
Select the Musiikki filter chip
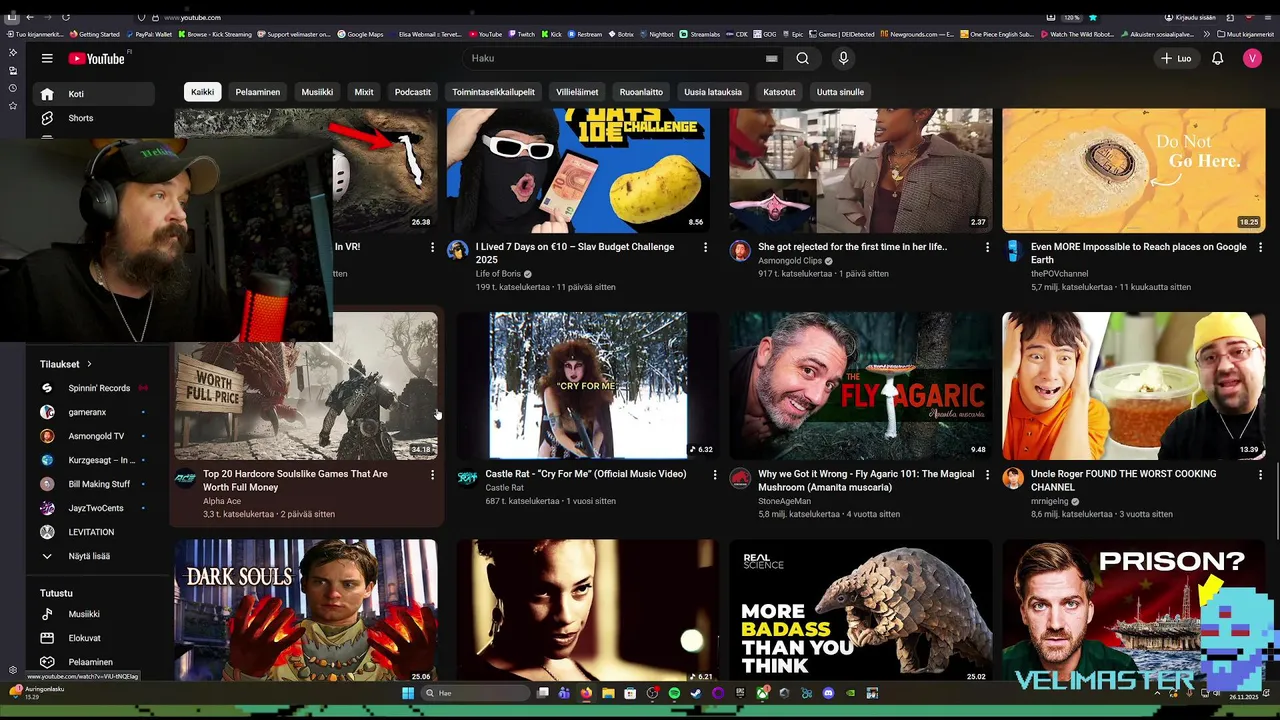(317, 92)
